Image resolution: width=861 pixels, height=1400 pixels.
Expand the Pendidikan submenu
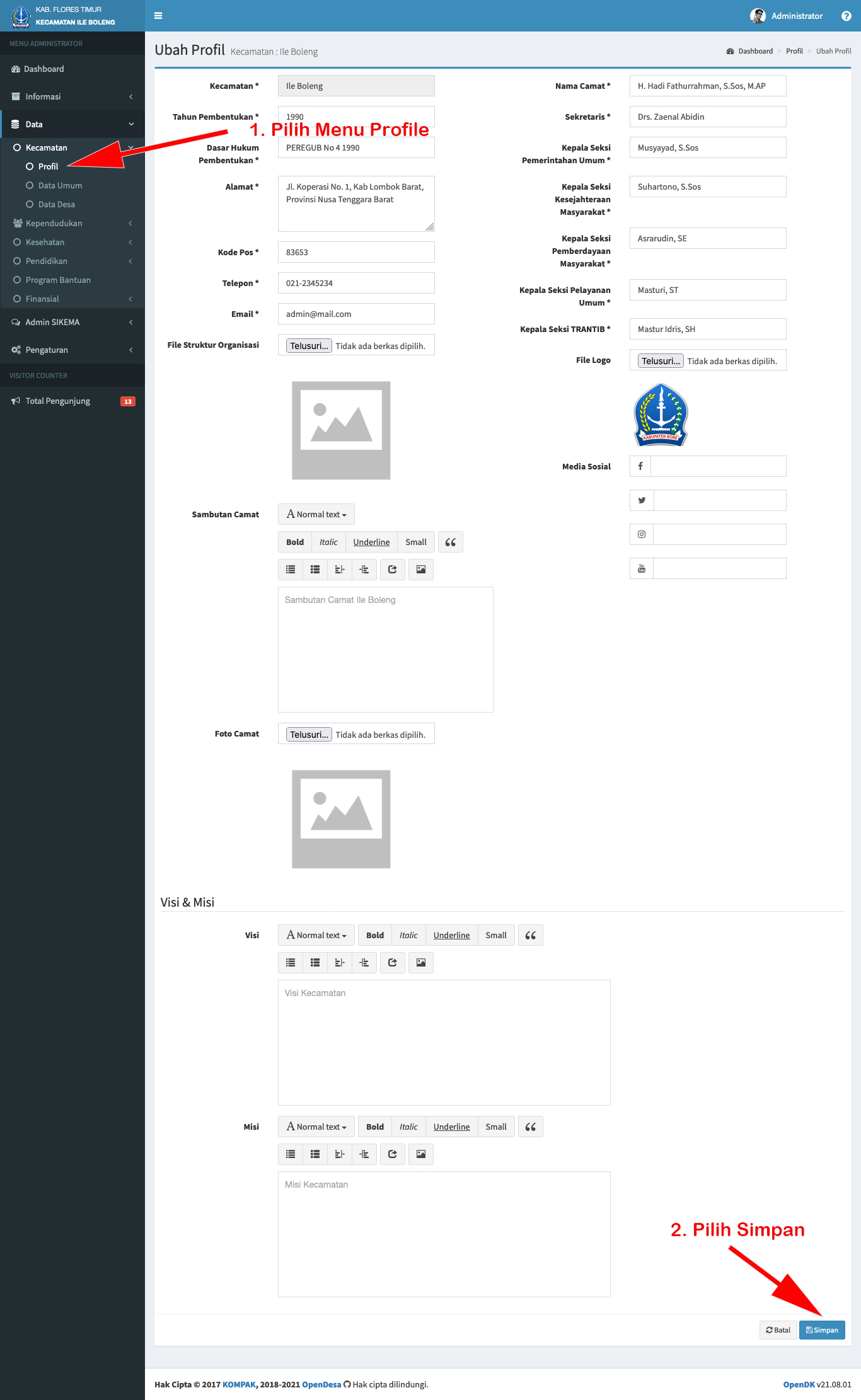(72, 261)
